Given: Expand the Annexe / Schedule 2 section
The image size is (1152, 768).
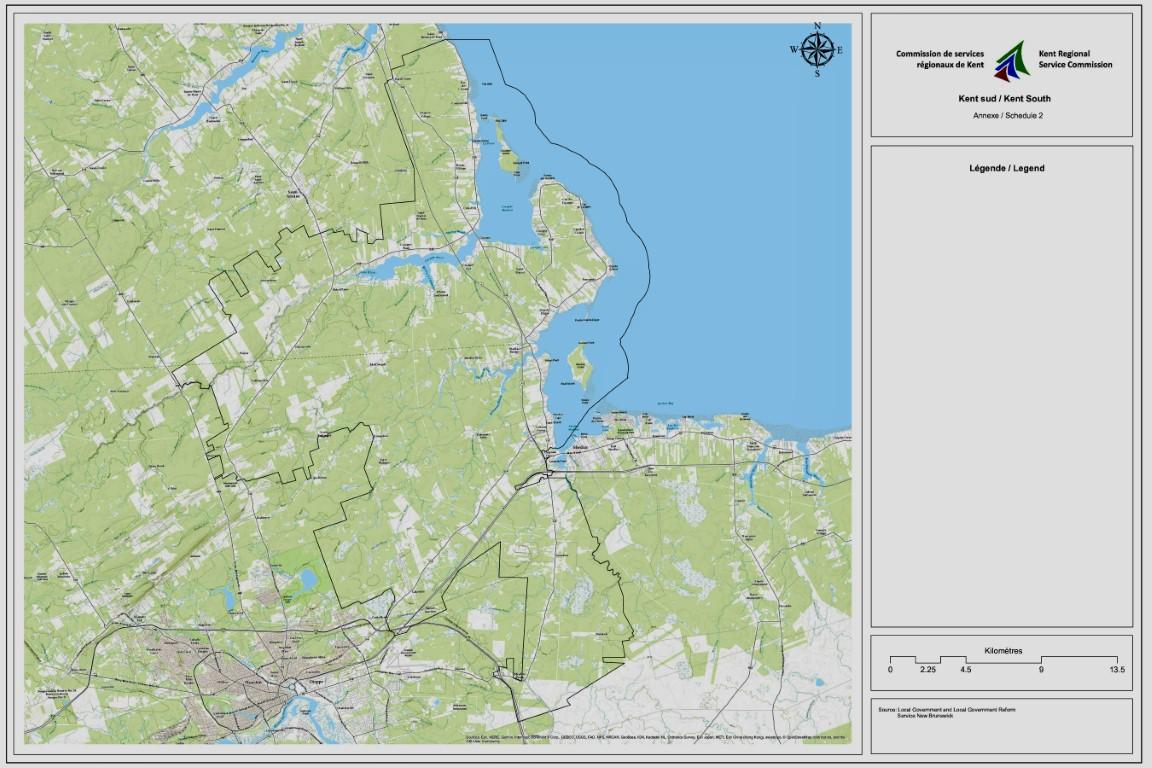Looking at the screenshot, I should click(1008, 115).
